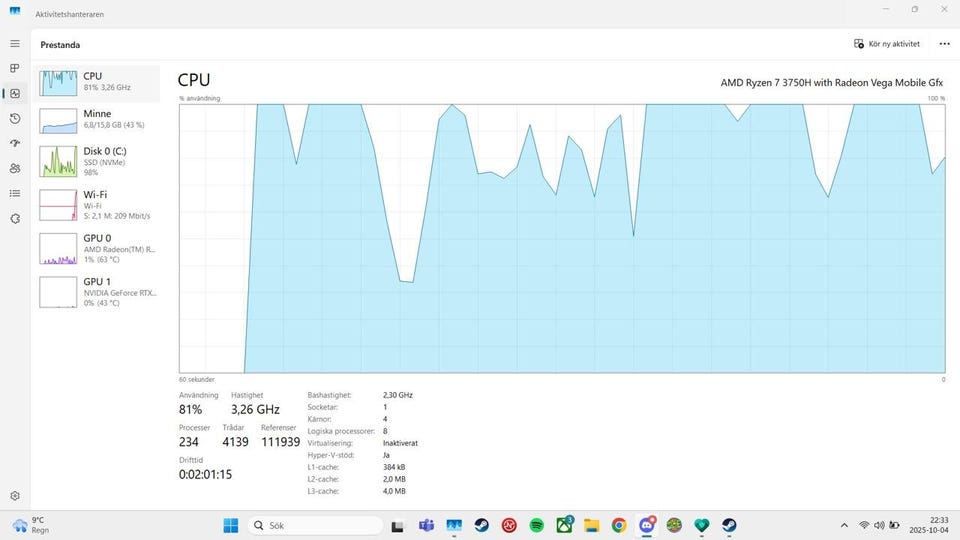Open Xbox app from taskbar
960x540 pixels.
pyautogui.click(x=564, y=525)
